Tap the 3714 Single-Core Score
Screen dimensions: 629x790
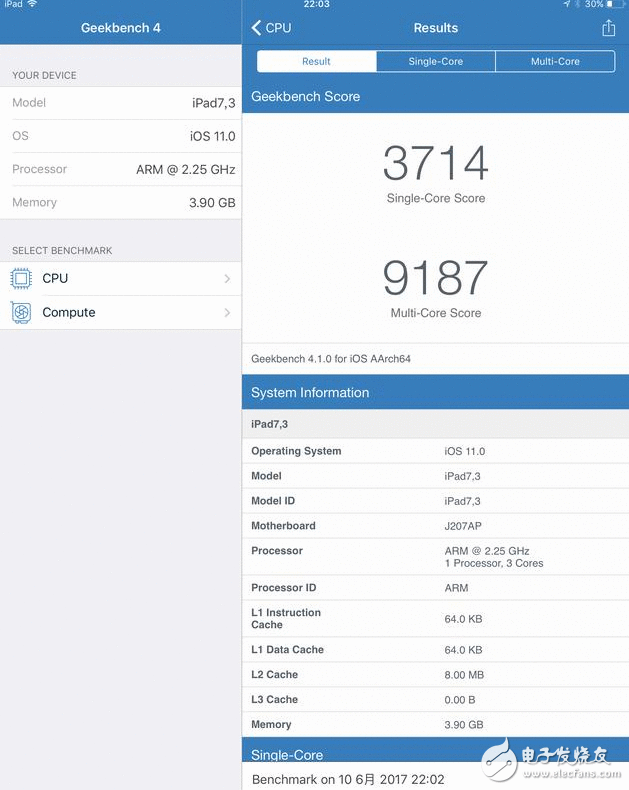435,164
